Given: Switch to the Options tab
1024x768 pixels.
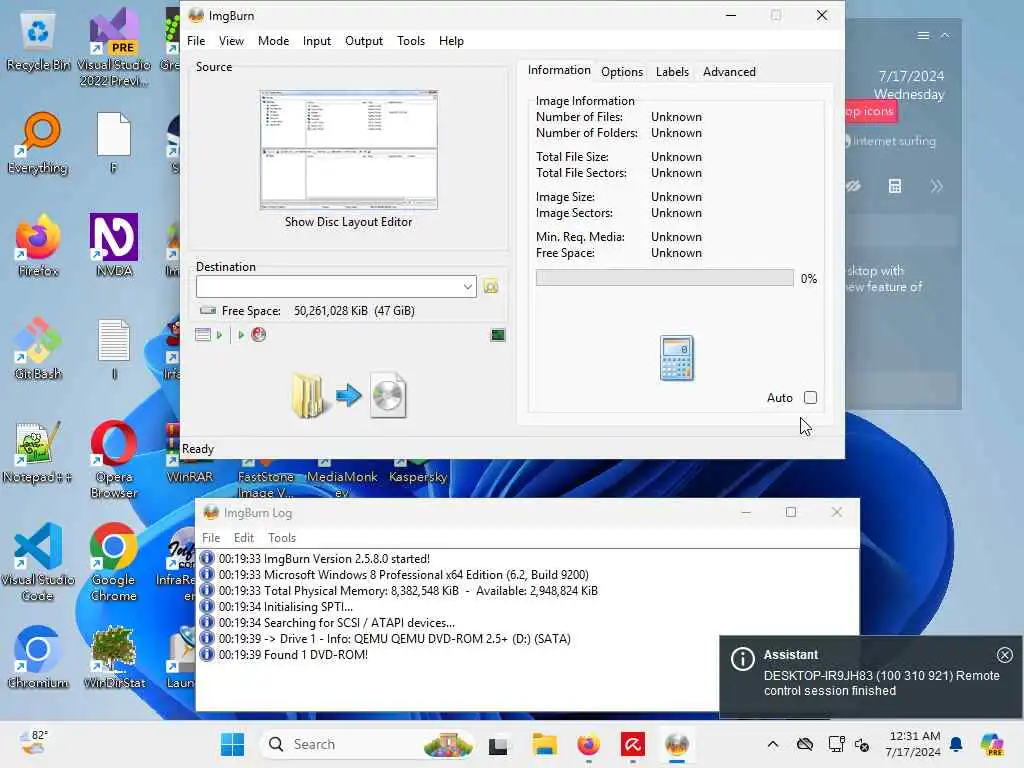Looking at the screenshot, I should tap(622, 72).
